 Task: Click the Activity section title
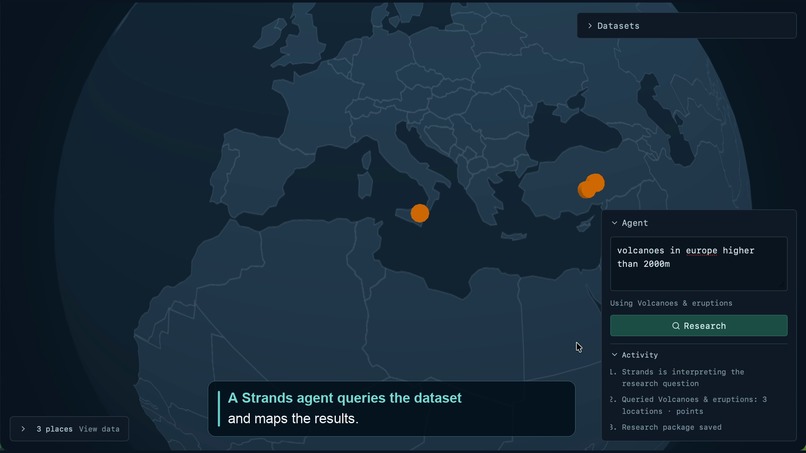coord(639,355)
